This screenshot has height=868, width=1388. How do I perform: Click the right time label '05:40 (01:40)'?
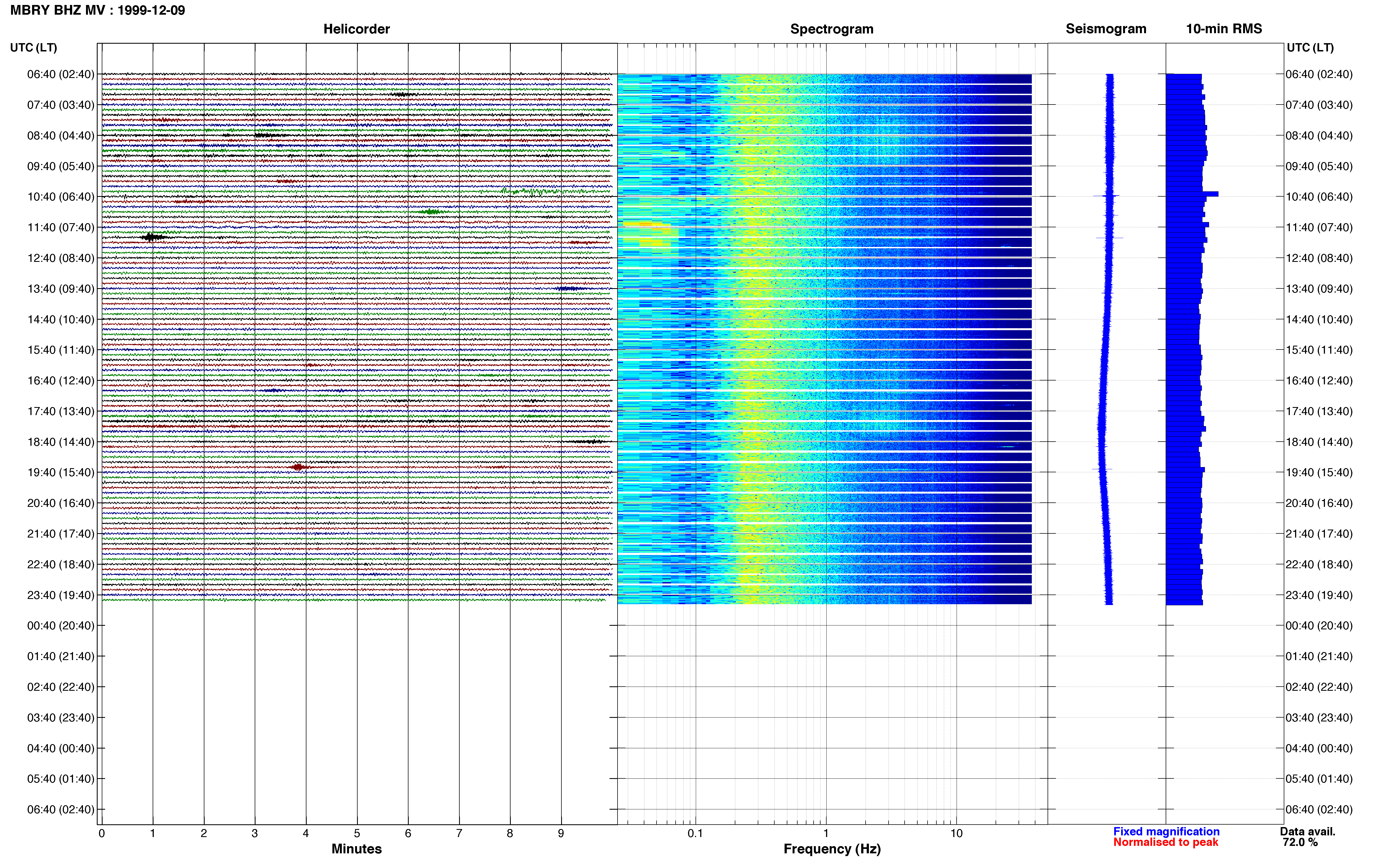[x=1319, y=779]
